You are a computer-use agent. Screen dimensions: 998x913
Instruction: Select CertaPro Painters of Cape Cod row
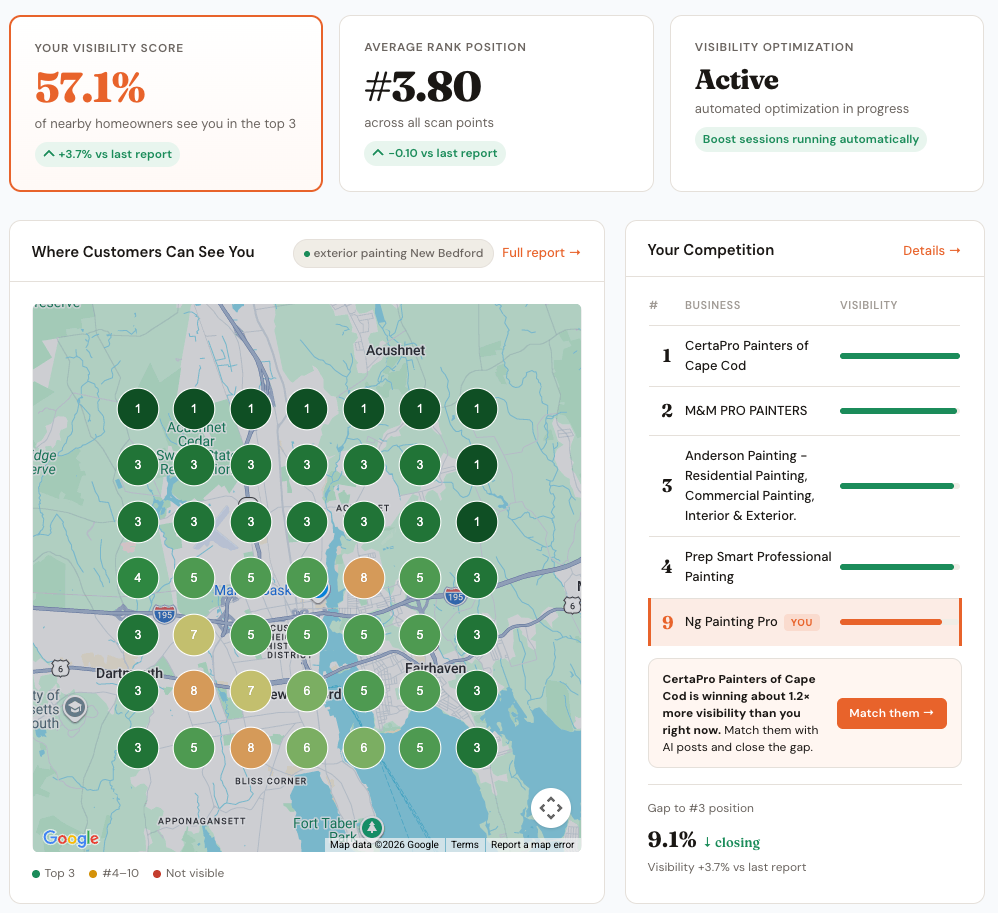[804, 356]
